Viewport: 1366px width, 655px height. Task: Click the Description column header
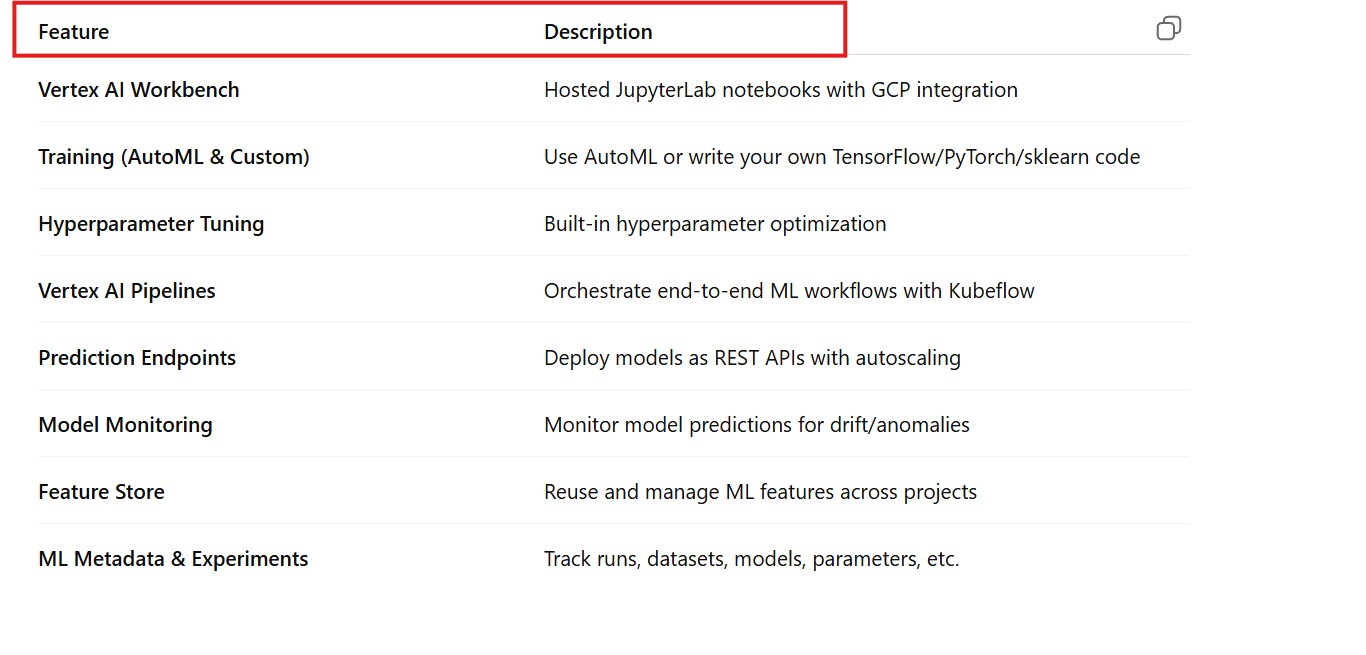click(x=598, y=32)
